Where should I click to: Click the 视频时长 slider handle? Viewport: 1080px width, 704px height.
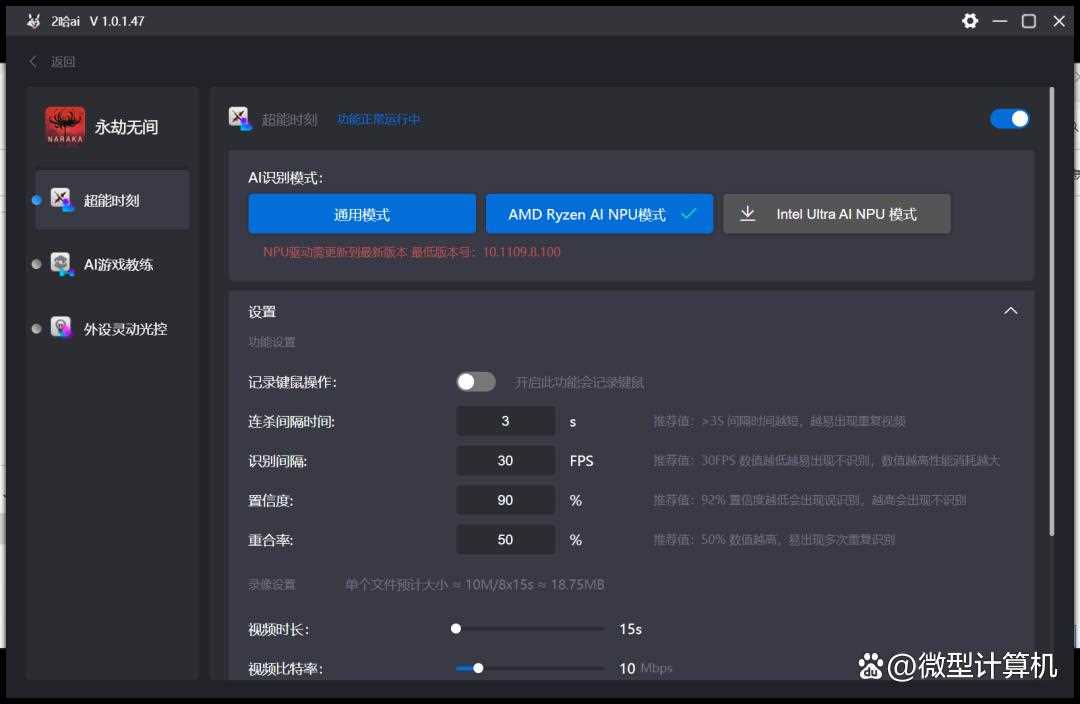(x=456, y=629)
